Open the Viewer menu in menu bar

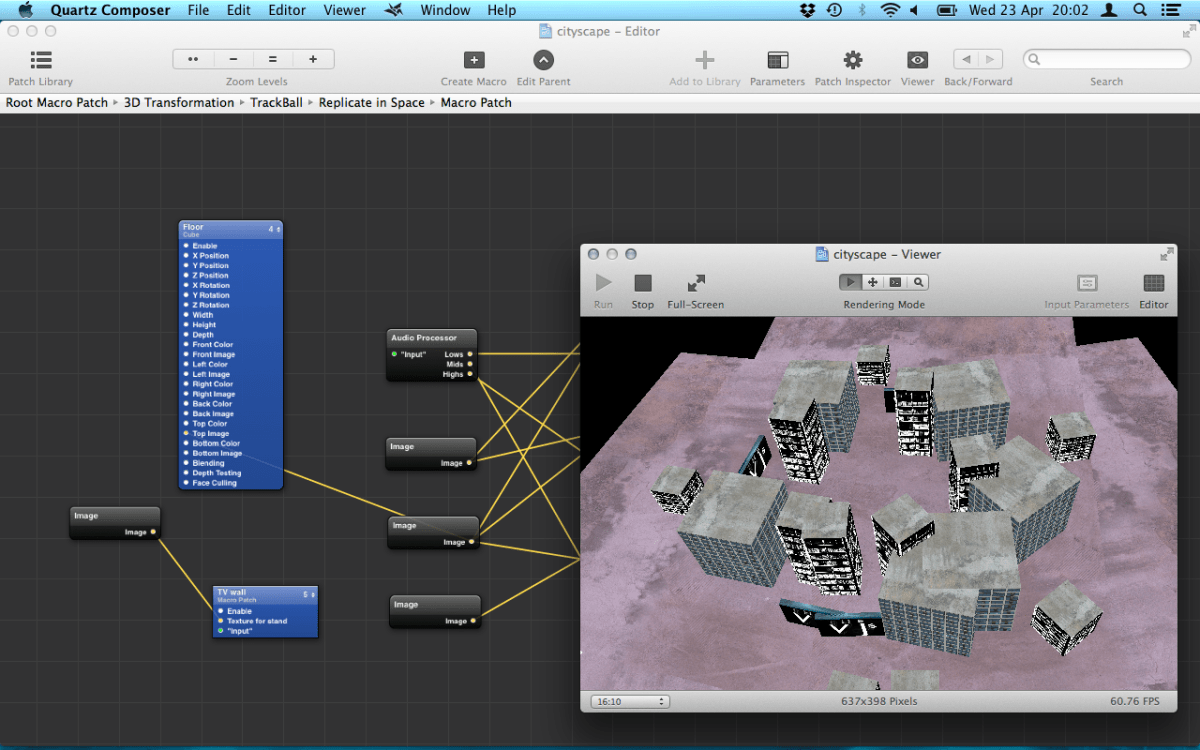[x=344, y=10]
